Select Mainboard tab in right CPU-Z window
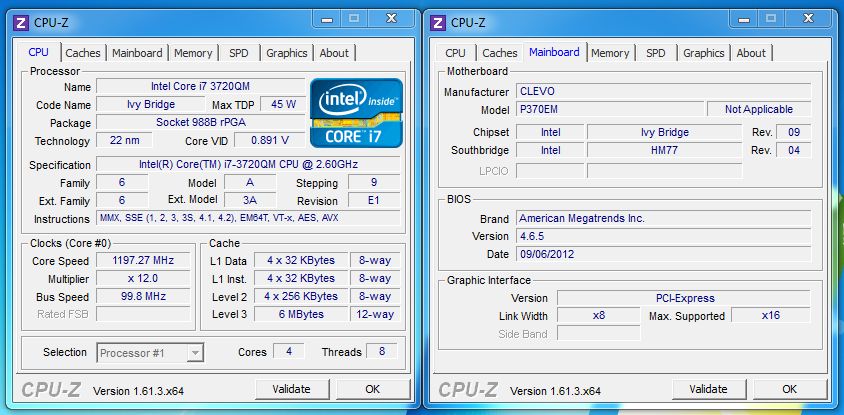The image size is (844, 415). point(554,52)
